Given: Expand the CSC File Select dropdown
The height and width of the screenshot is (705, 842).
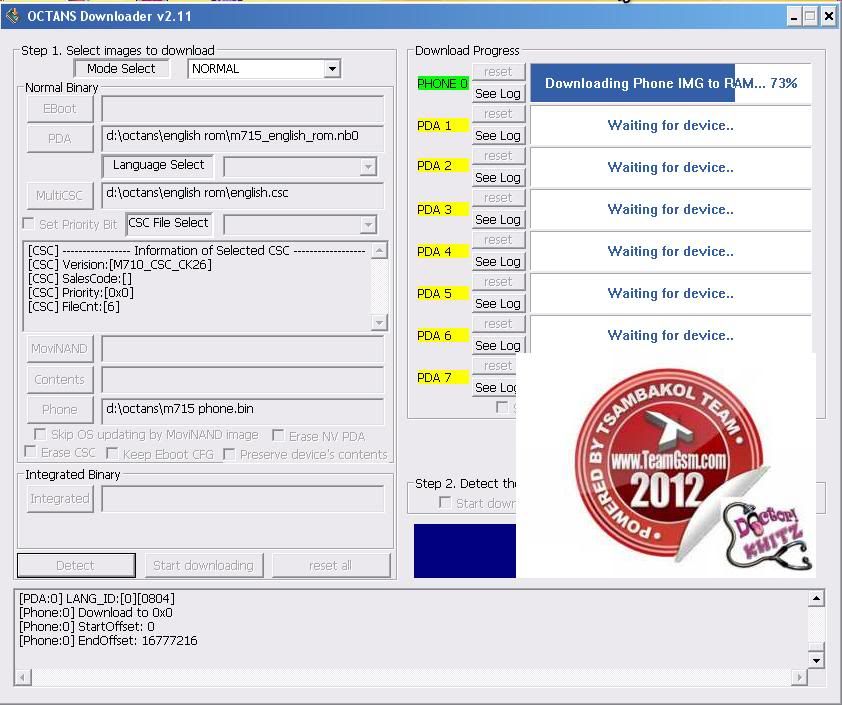Looking at the screenshot, I should (368, 225).
